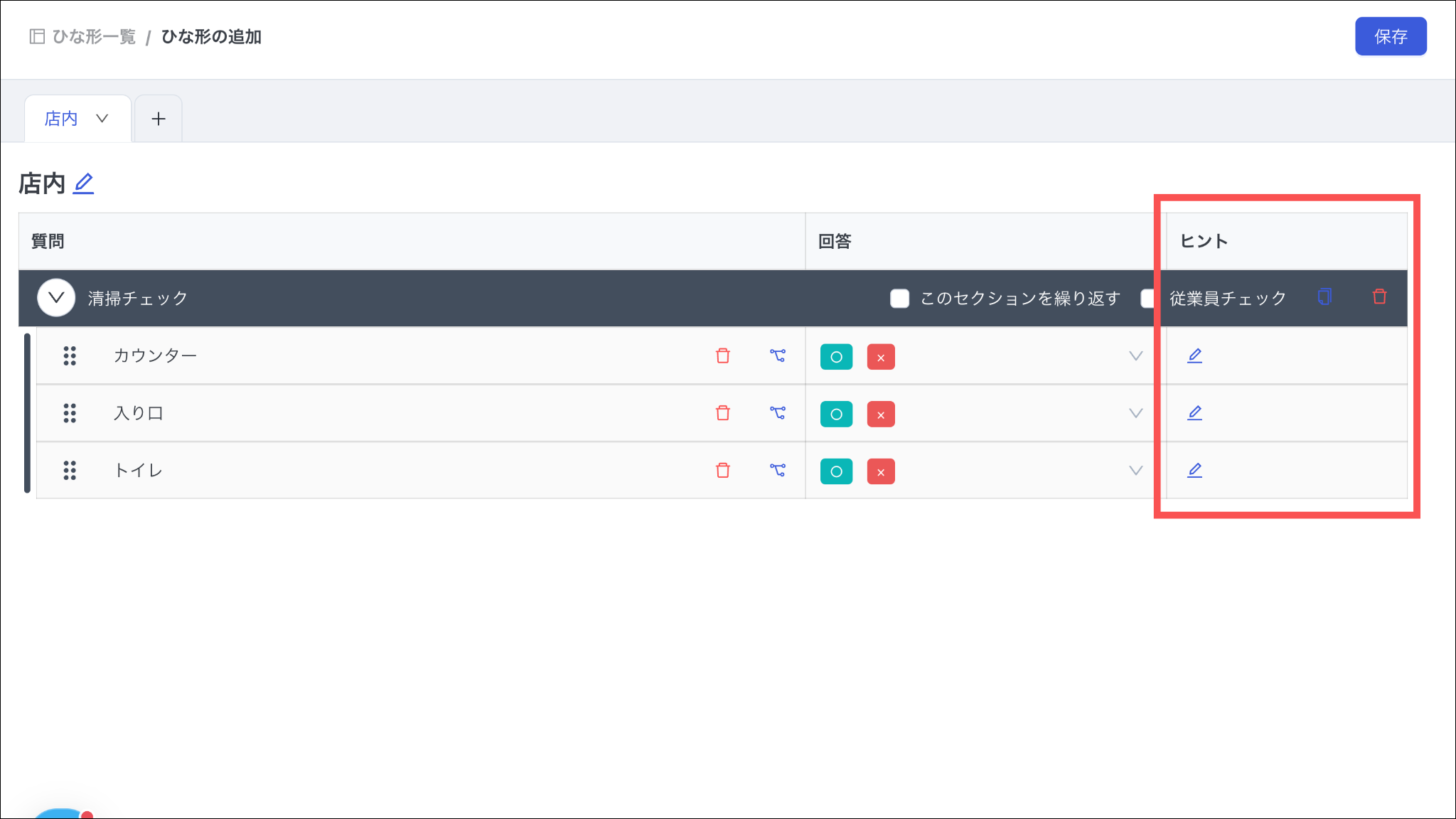
Task: Open branching logic for 入り口 row
Action: point(778,413)
